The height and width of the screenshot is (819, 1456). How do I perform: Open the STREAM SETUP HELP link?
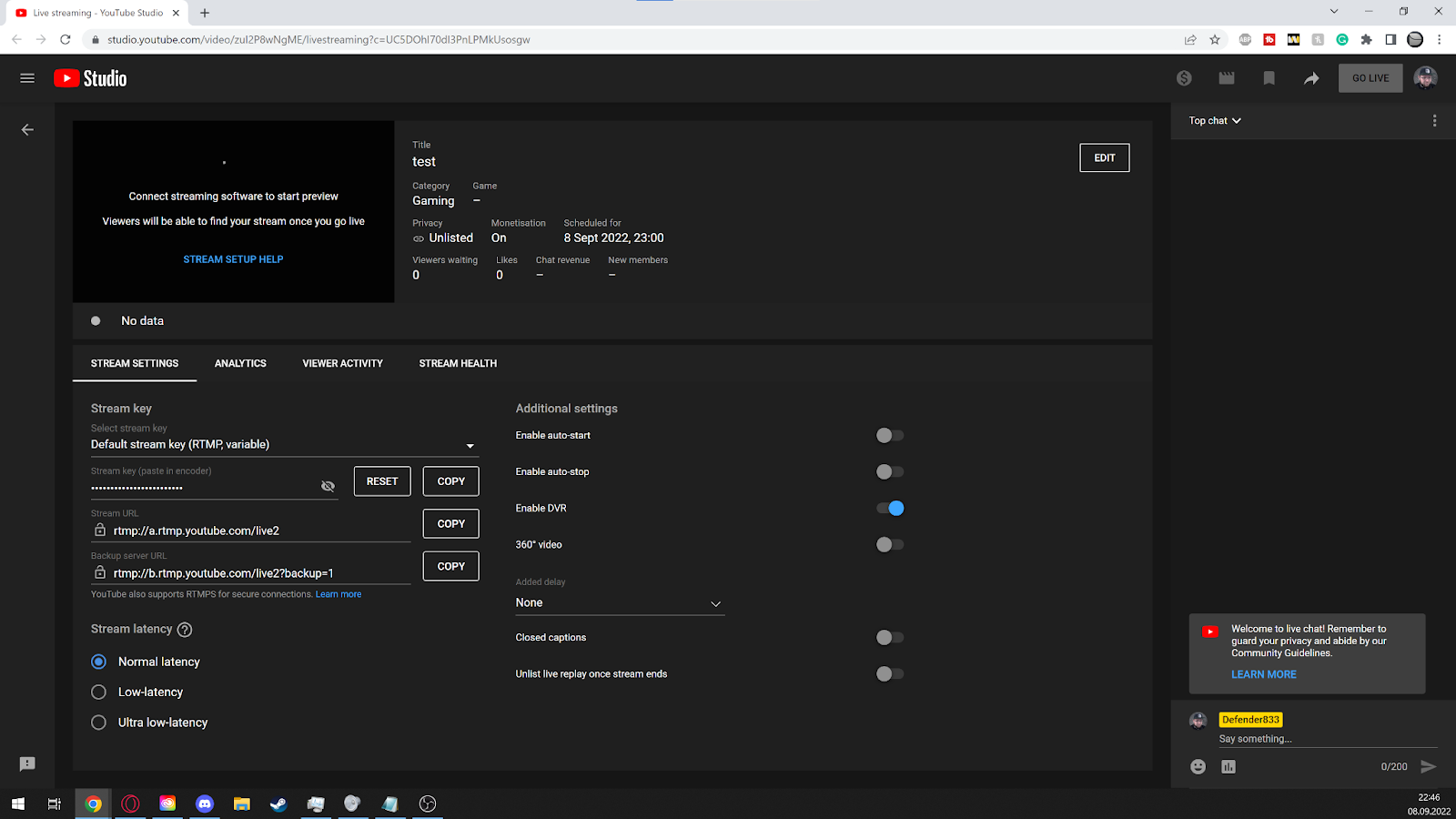tap(233, 259)
